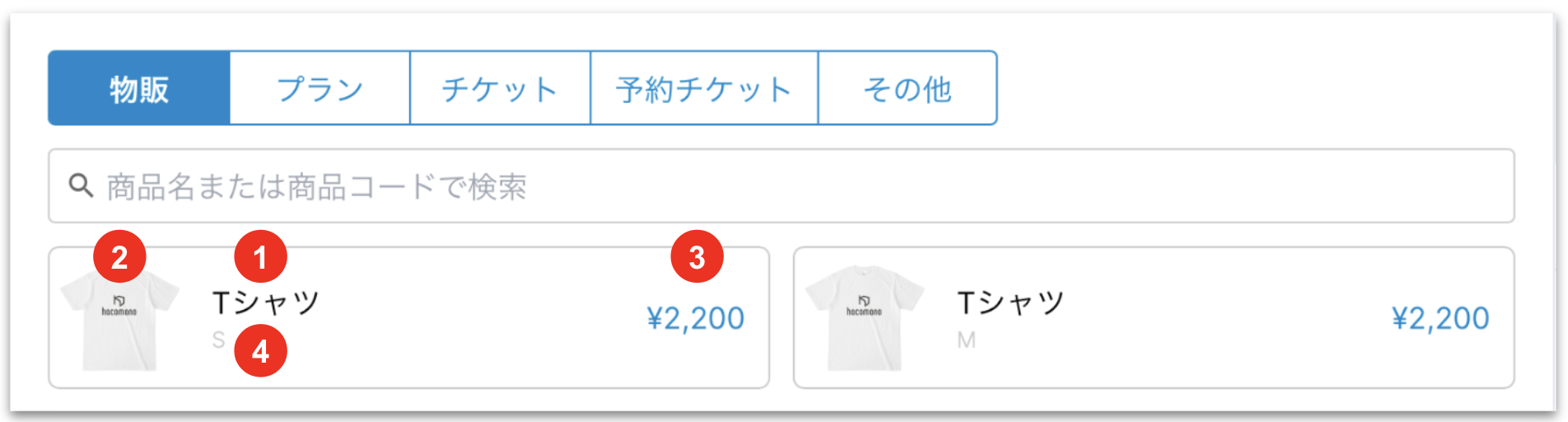1568x422 pixels.
Task: Click the red annotation badge number 4
Action: point(260,351)
